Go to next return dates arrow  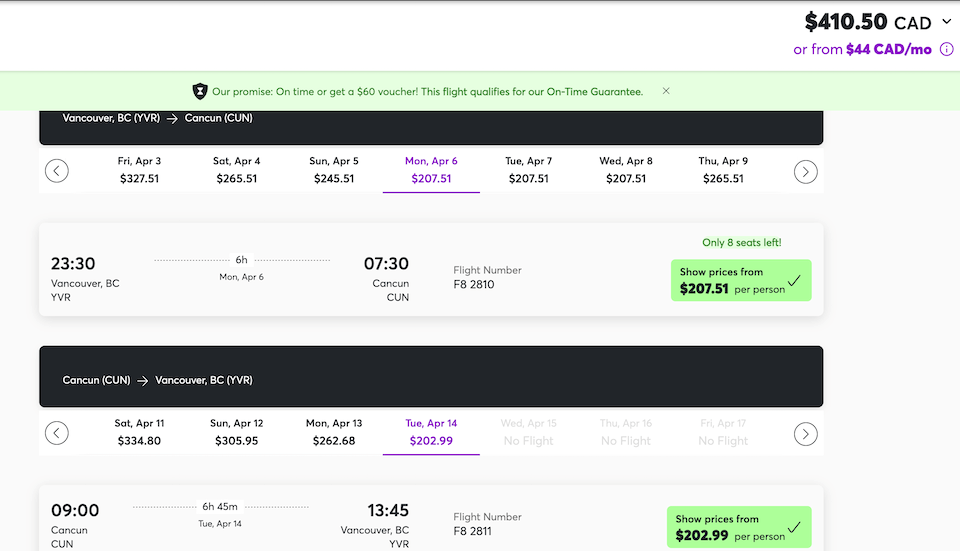tap(805, 433)
